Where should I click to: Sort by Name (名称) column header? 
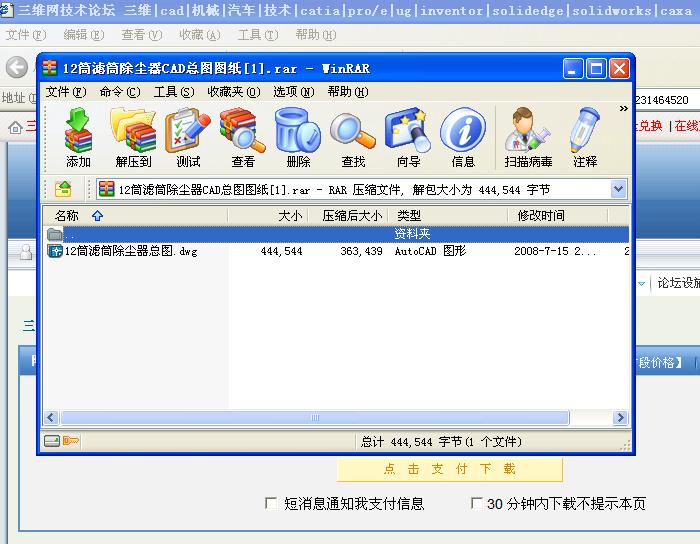[x=135, y=216]
